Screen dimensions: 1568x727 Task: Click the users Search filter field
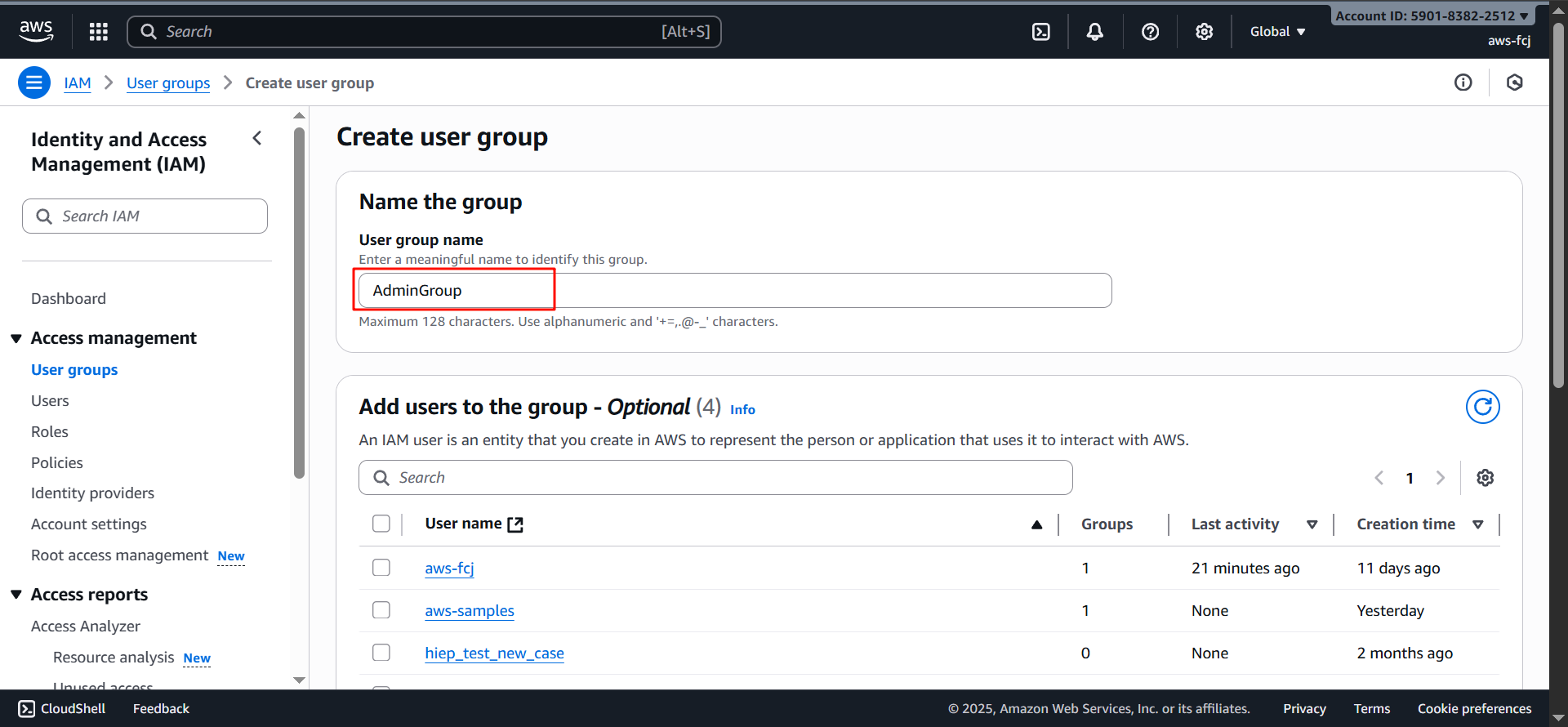coord(715,478)
